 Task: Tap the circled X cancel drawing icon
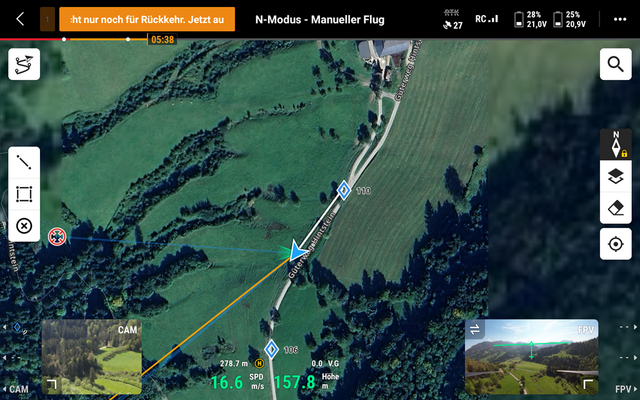[24, 226]
